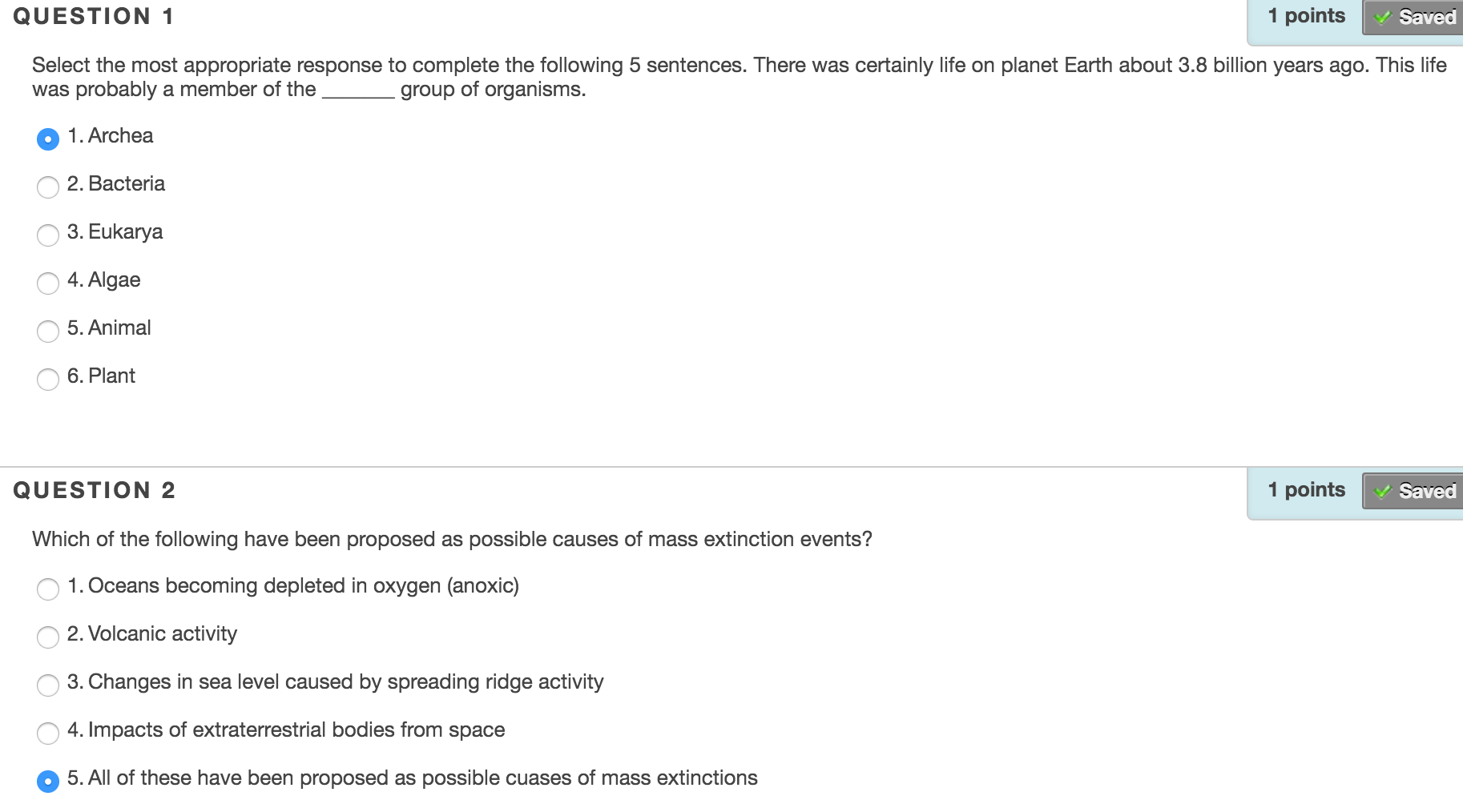
Task: Choose the Volcanic activity option
Action: 48,637
